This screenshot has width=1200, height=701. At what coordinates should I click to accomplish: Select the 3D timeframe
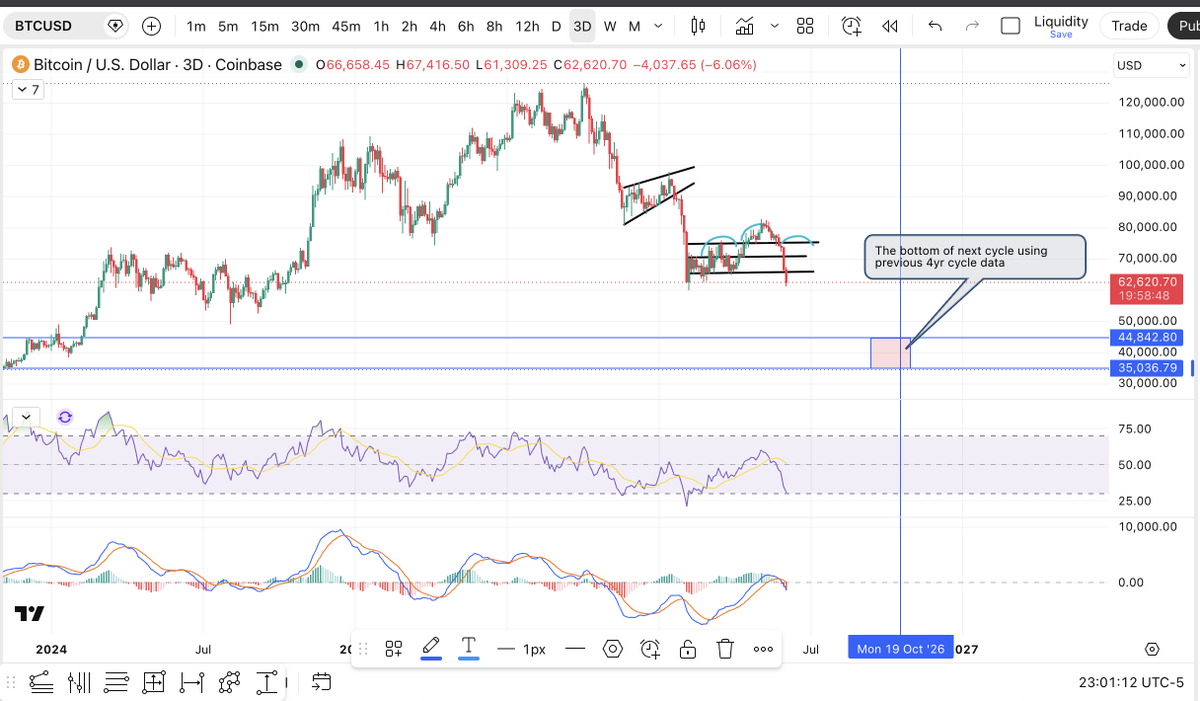click(x=582, y=26)
